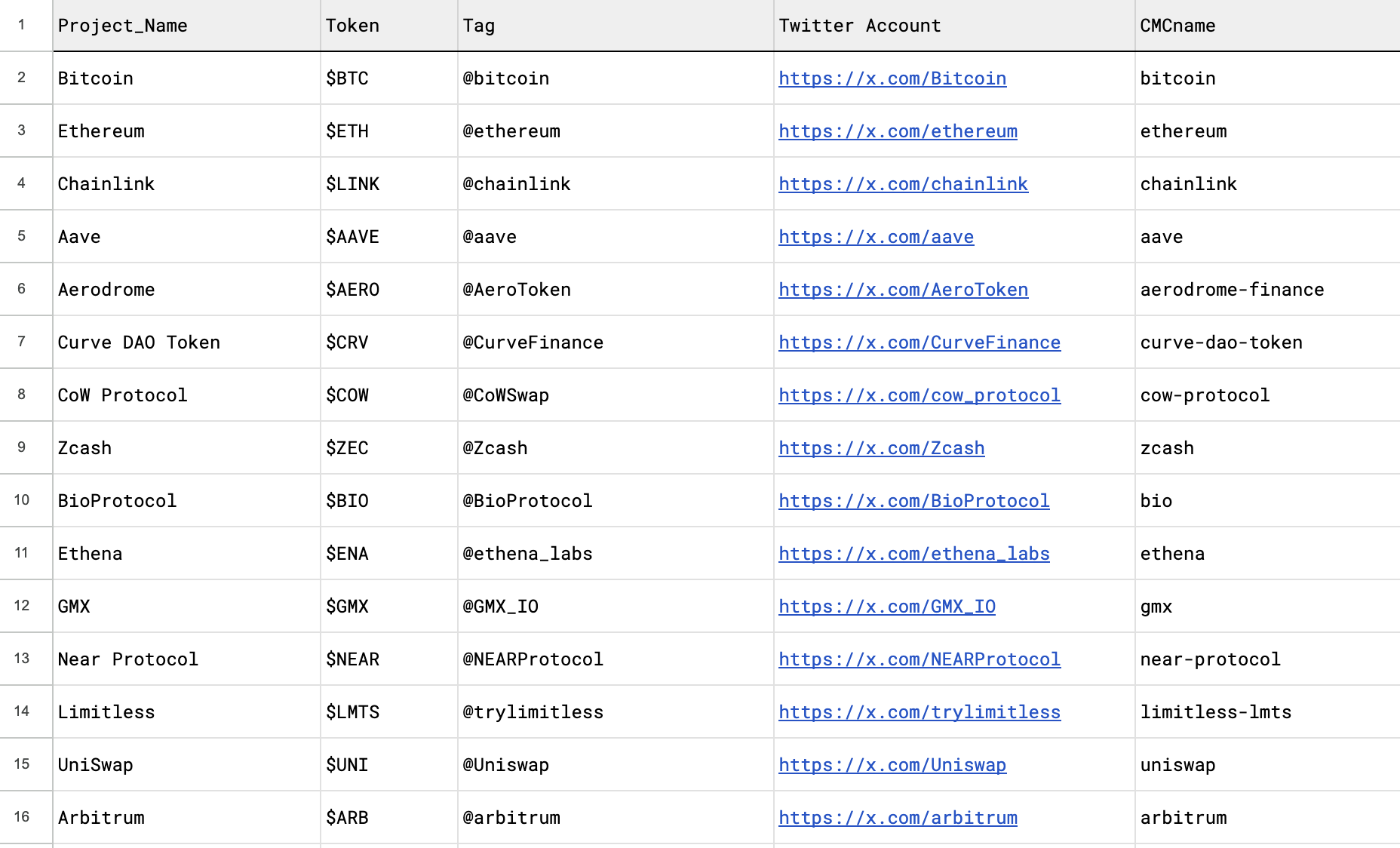Viewport: 1400px width, 848px height.
Task: Click the @GMX_IO tag cell
Action: (615, 607)
